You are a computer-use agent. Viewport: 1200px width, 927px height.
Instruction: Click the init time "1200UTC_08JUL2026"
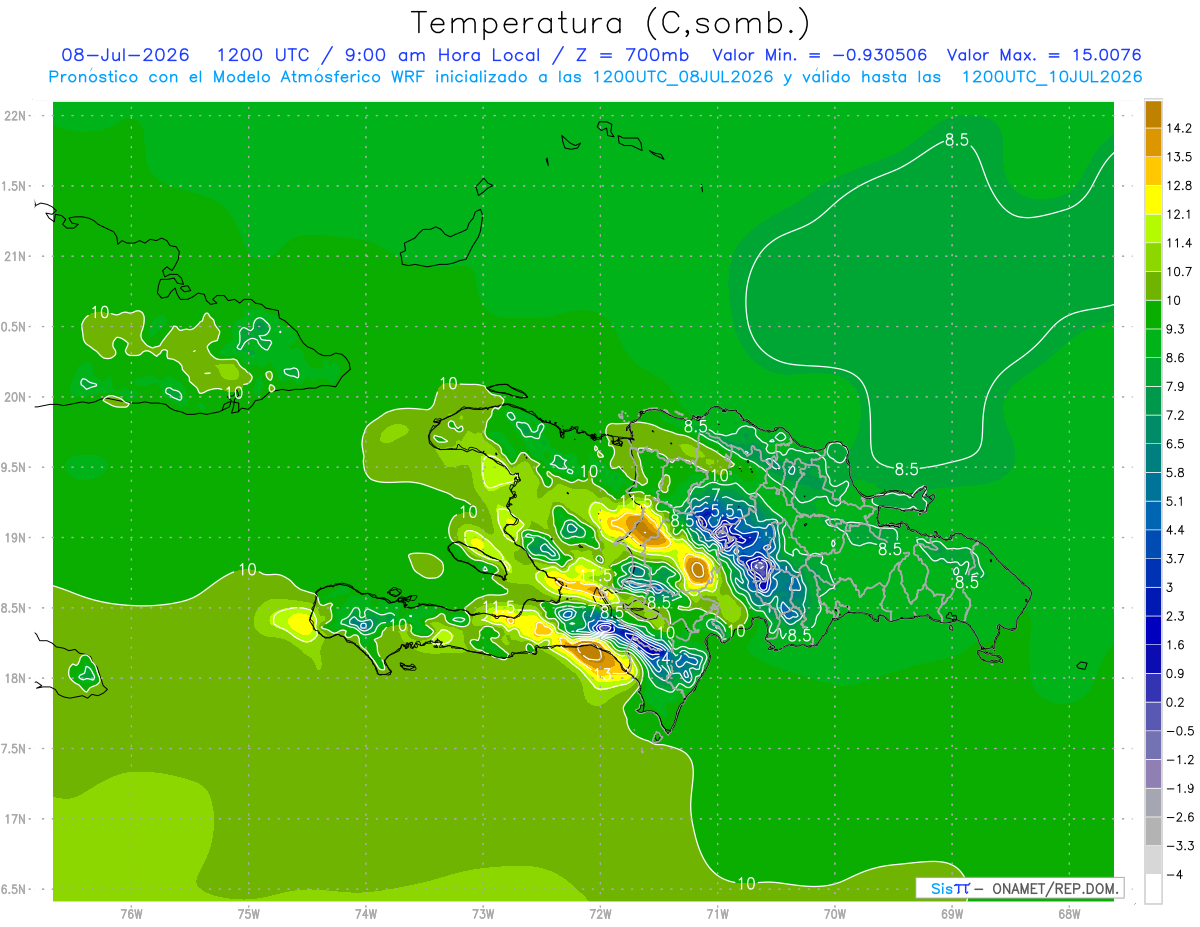point(683,76)
